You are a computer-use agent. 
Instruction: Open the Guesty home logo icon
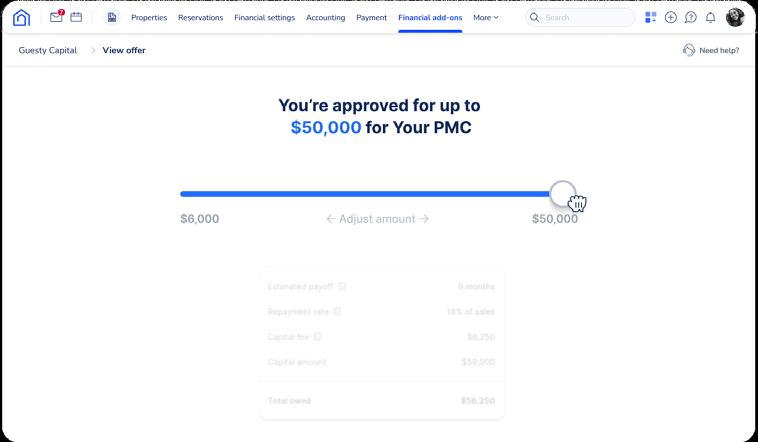click(x=21, y=17)
